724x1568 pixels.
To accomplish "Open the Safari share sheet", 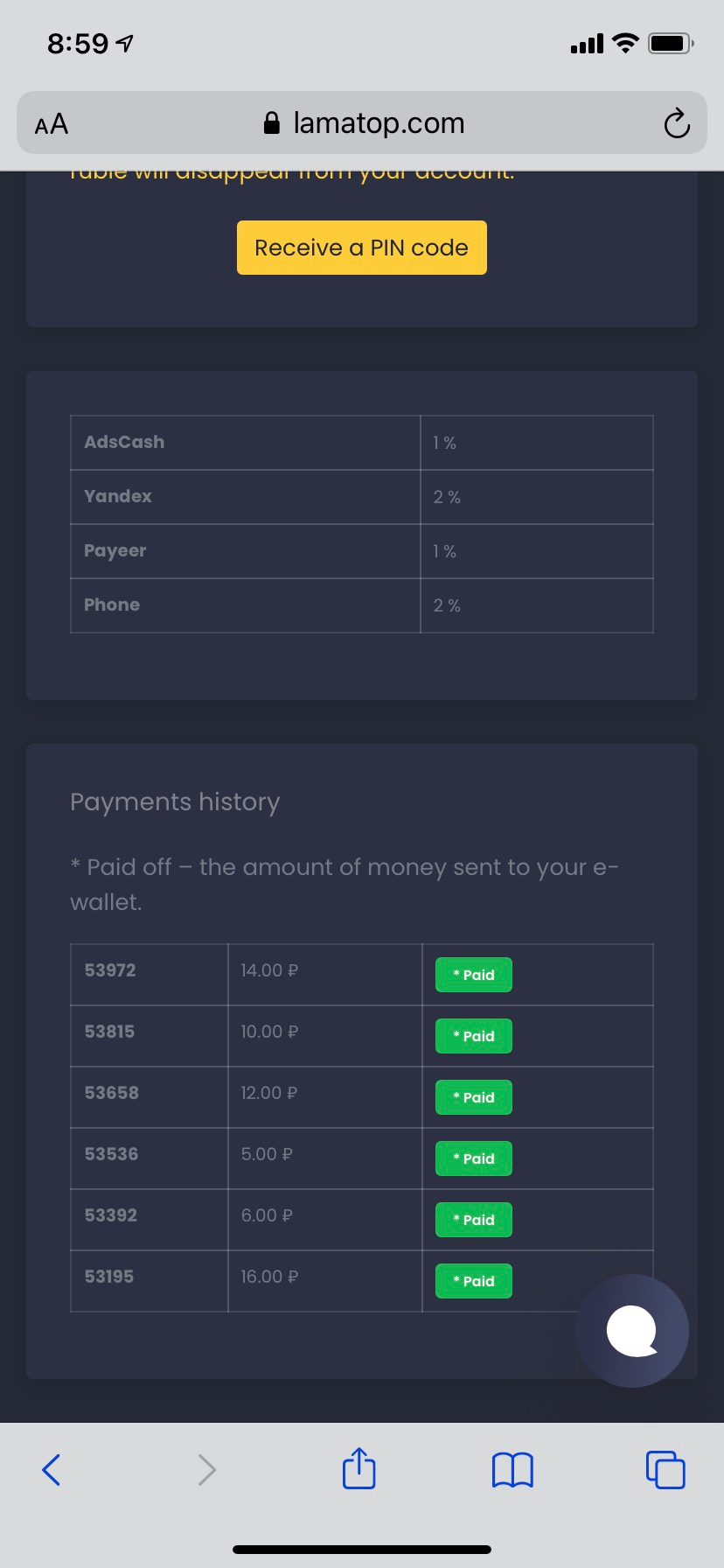I will click(x=359, y=1468).
